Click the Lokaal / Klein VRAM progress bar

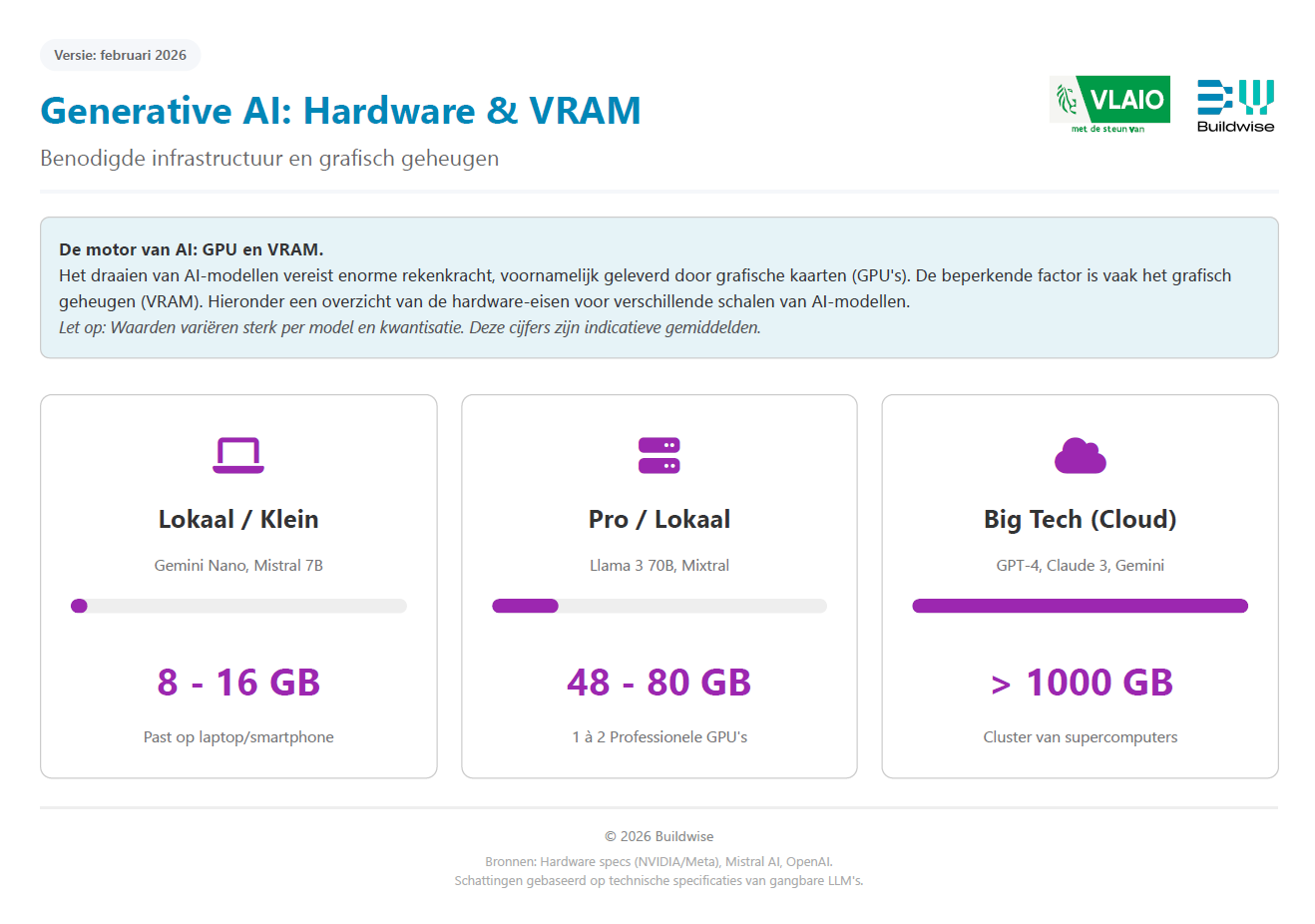[x=238, y=606]
